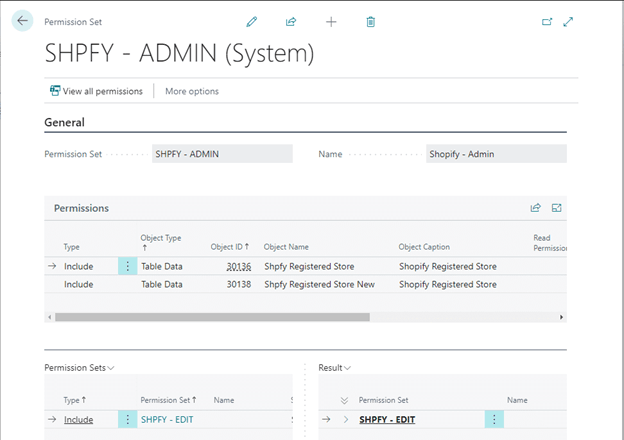Click the share icon in page header

tap(291, 21)
